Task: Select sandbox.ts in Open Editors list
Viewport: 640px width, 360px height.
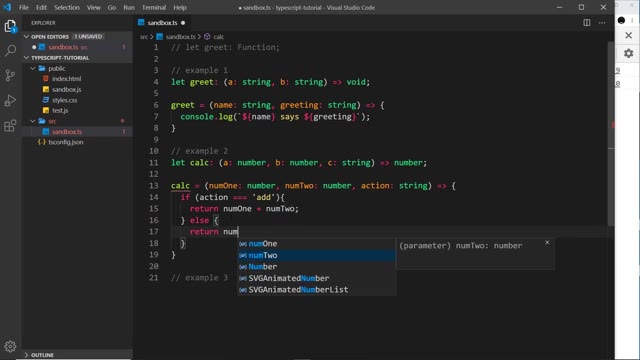Action: coord(78,47)
